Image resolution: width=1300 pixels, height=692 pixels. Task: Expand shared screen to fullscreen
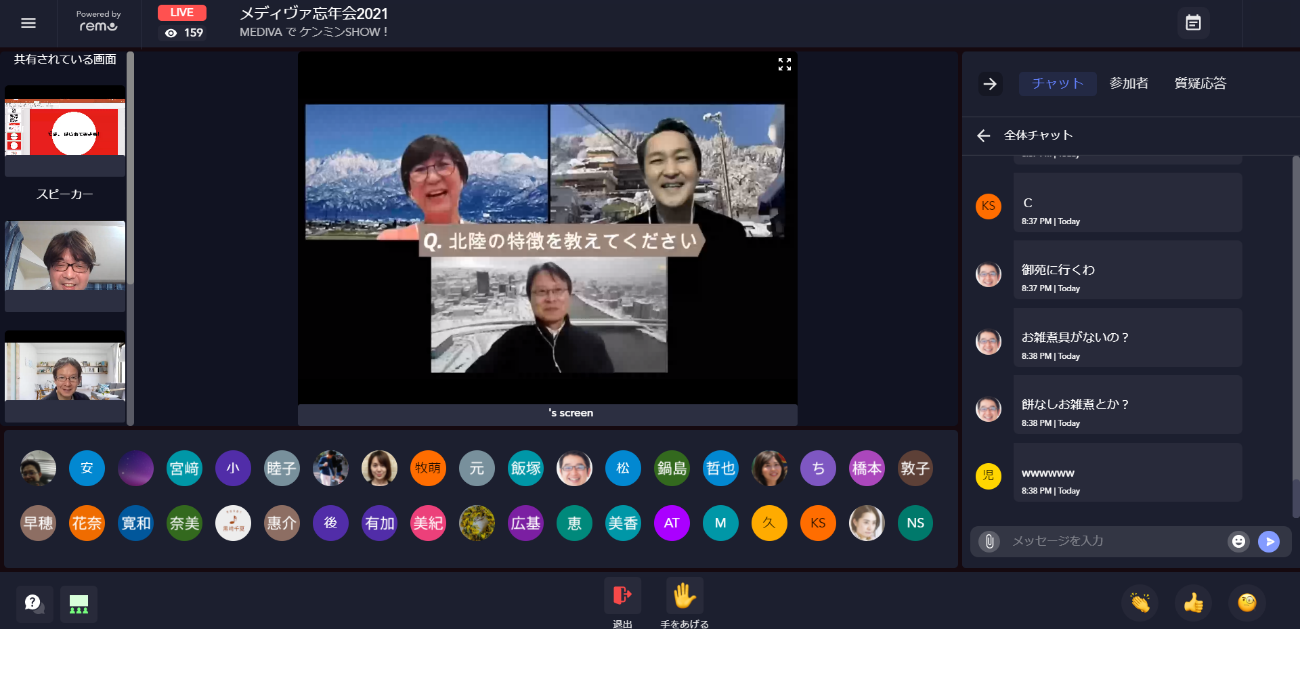pos(785,64)
